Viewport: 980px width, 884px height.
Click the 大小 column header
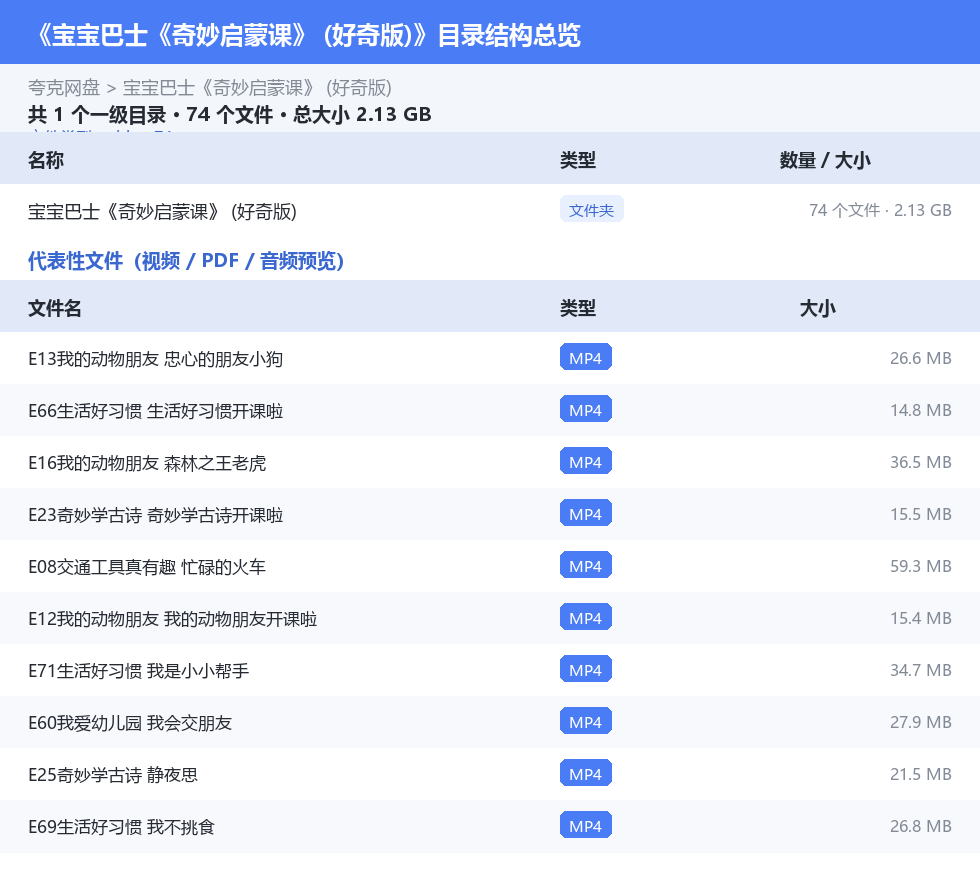tap(818, 308)
